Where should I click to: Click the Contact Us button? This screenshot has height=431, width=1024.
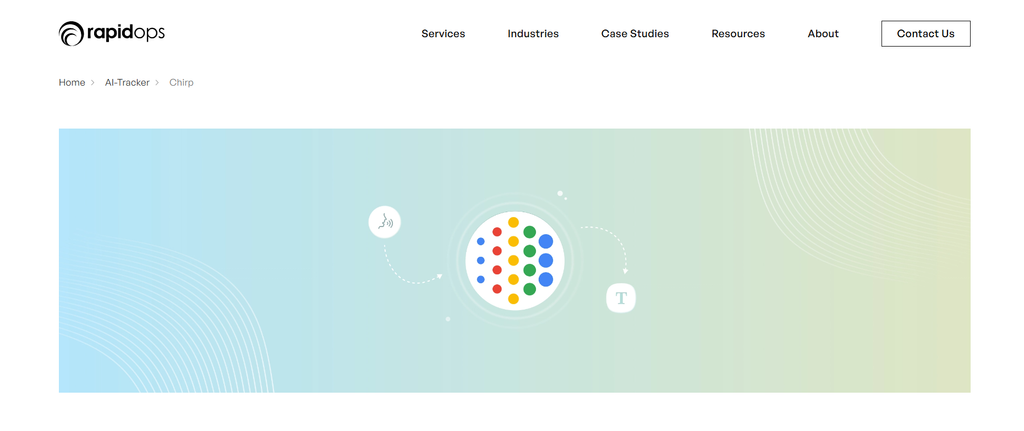[925, 34]
